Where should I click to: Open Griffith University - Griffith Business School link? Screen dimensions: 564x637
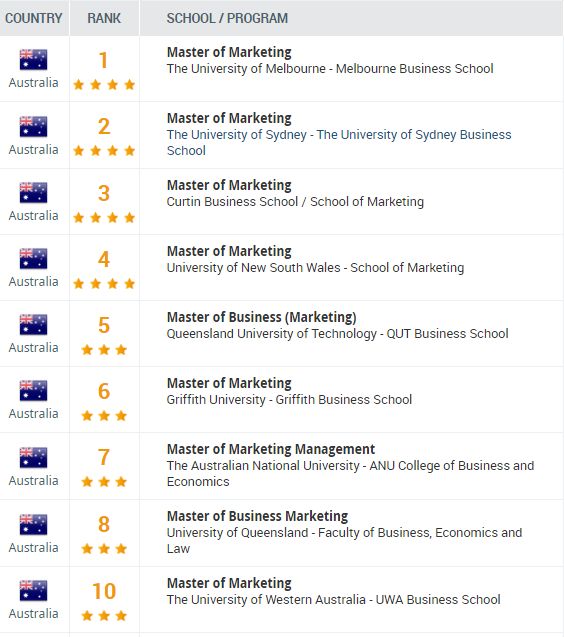pyautogui.click(x=289, y=400)
